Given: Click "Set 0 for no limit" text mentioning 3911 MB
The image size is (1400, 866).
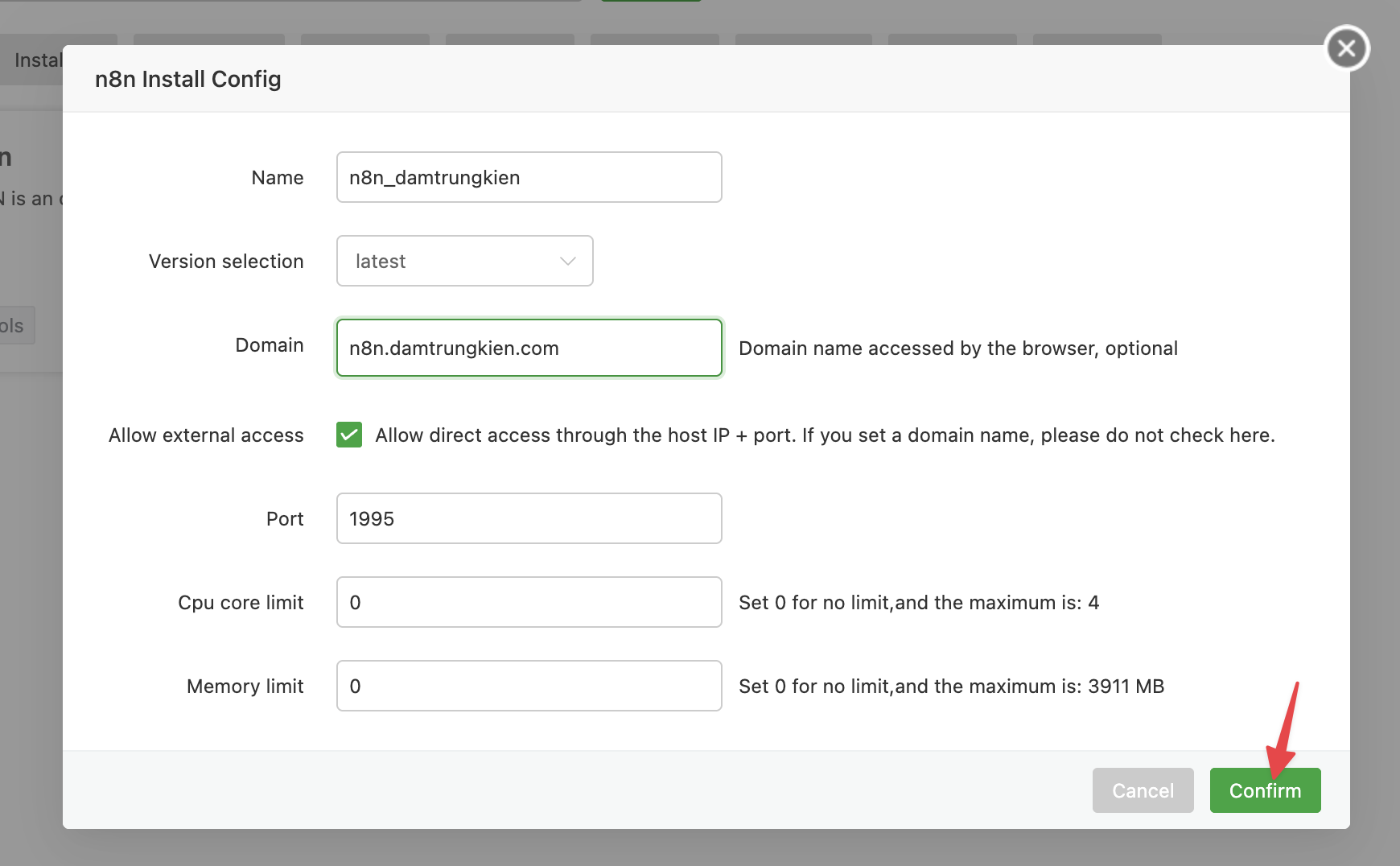Looking at the screenshot, I should pos(951,687).
